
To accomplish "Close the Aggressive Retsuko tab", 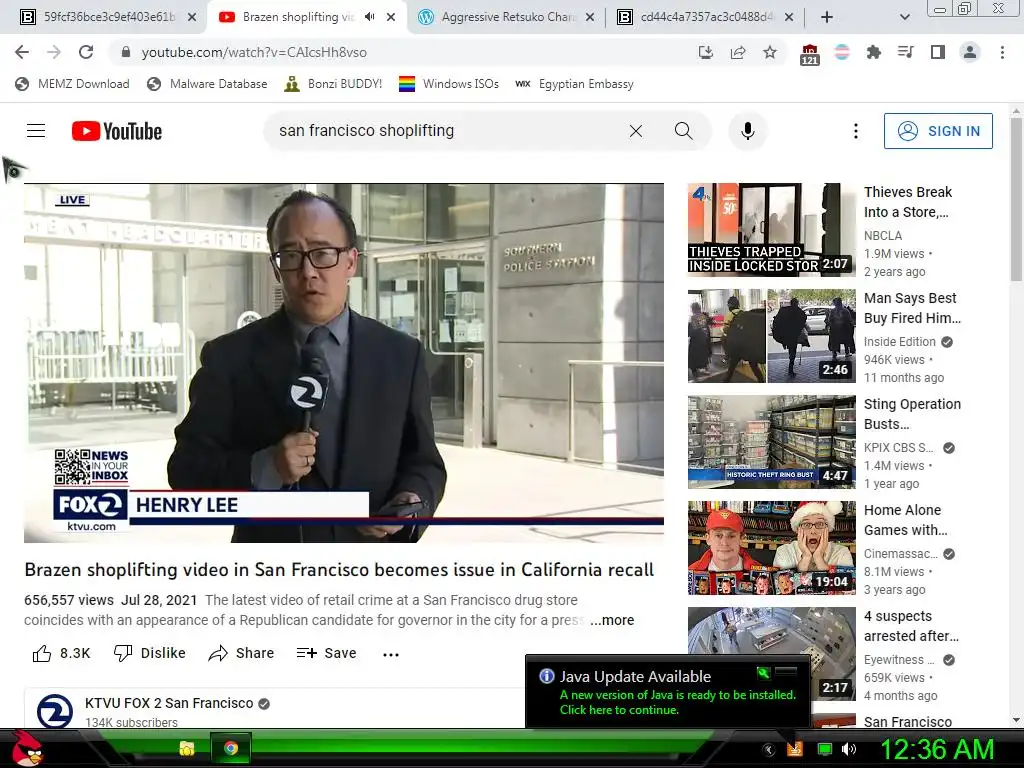I will point(589,17).
